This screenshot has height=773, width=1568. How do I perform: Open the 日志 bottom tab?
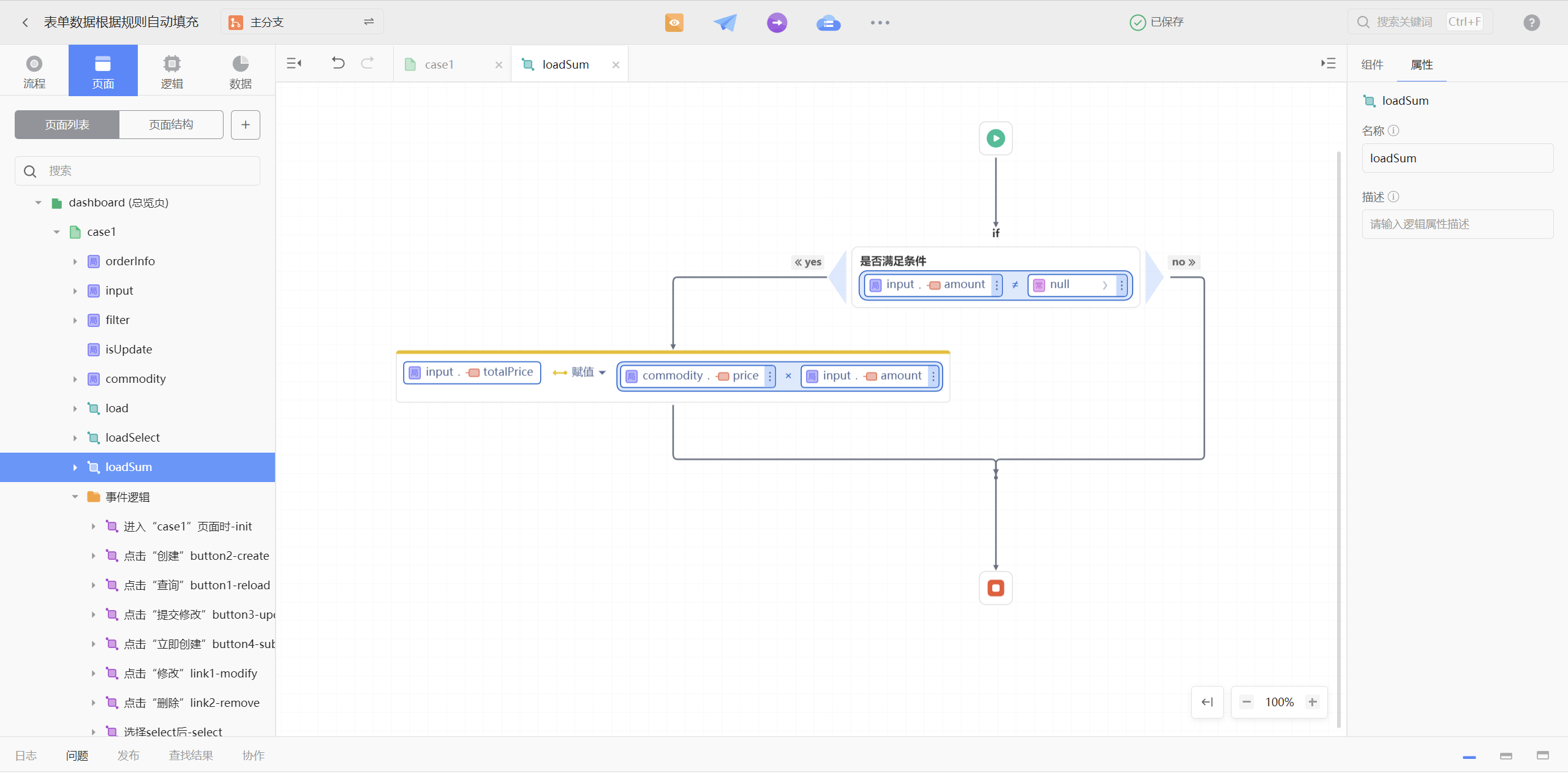click(x=26, y=755)
